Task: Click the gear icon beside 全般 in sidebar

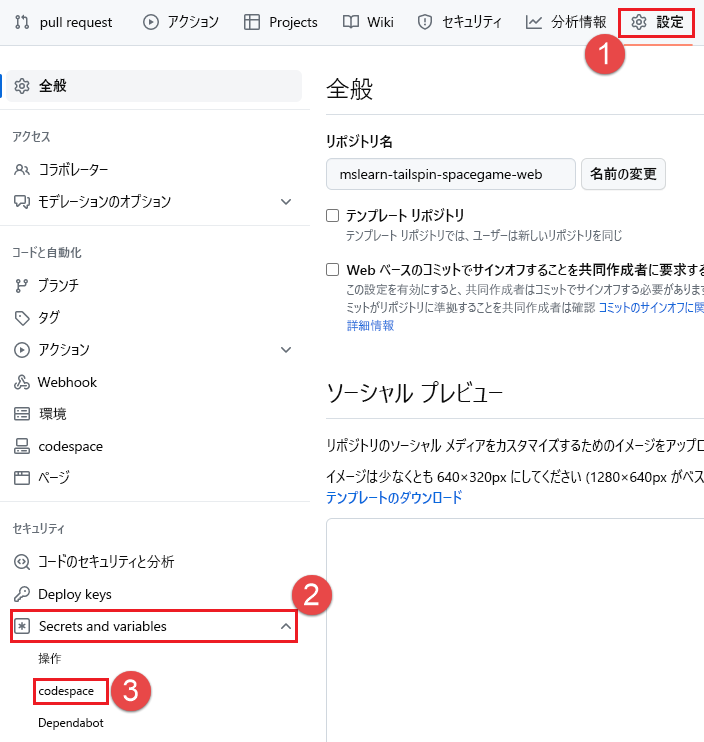Action: click(x=22, y=86)
